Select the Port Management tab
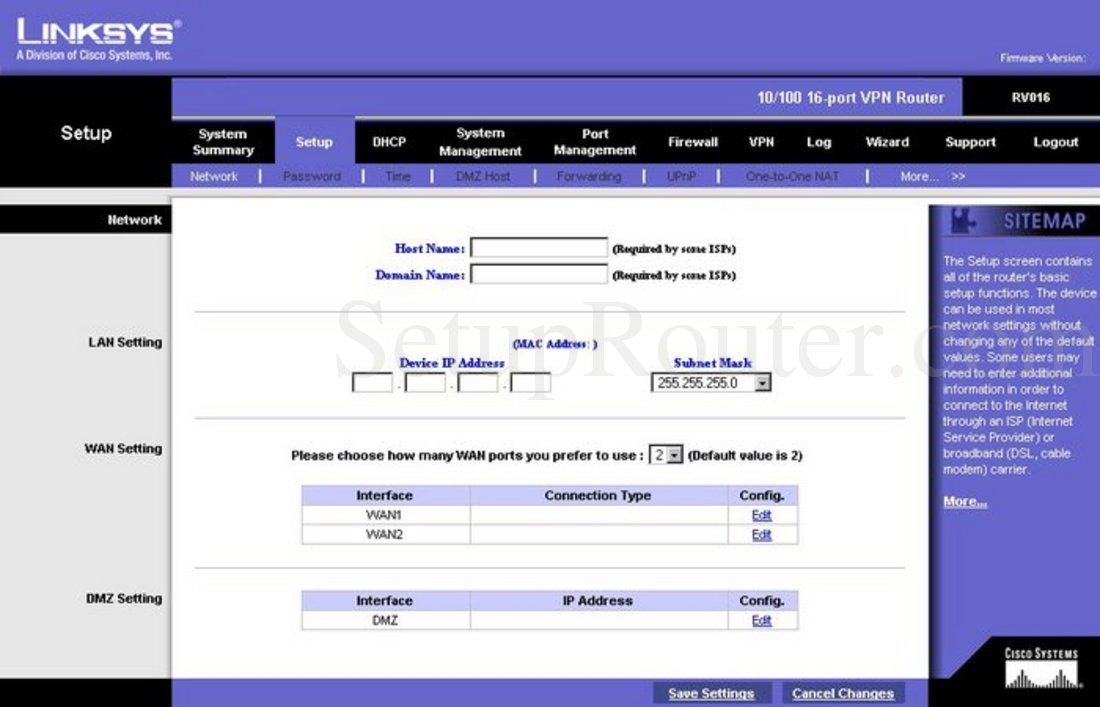This screenshot has height=707, width=1100. (595, 142)
